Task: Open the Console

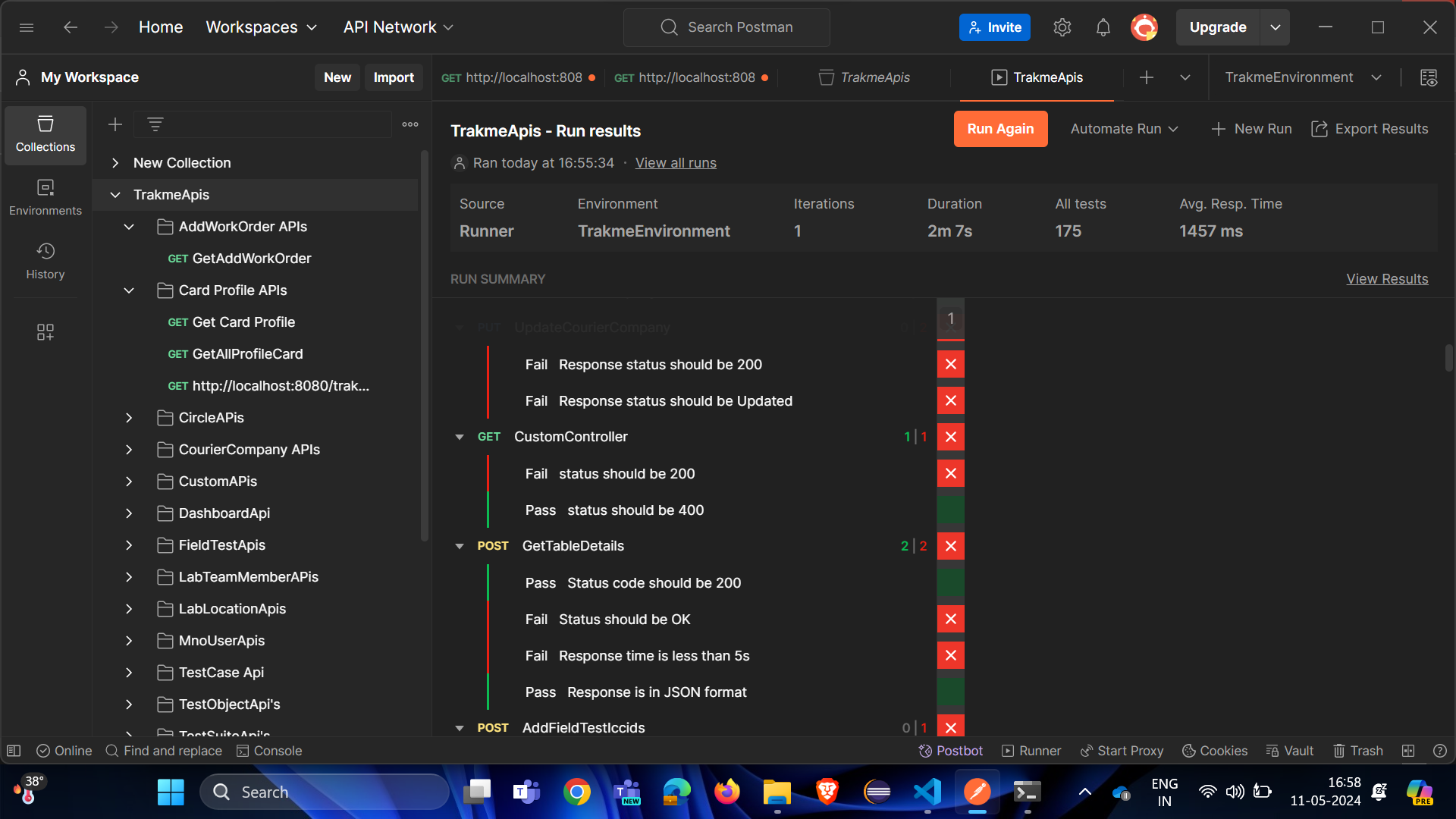Action: coord(269,751)
